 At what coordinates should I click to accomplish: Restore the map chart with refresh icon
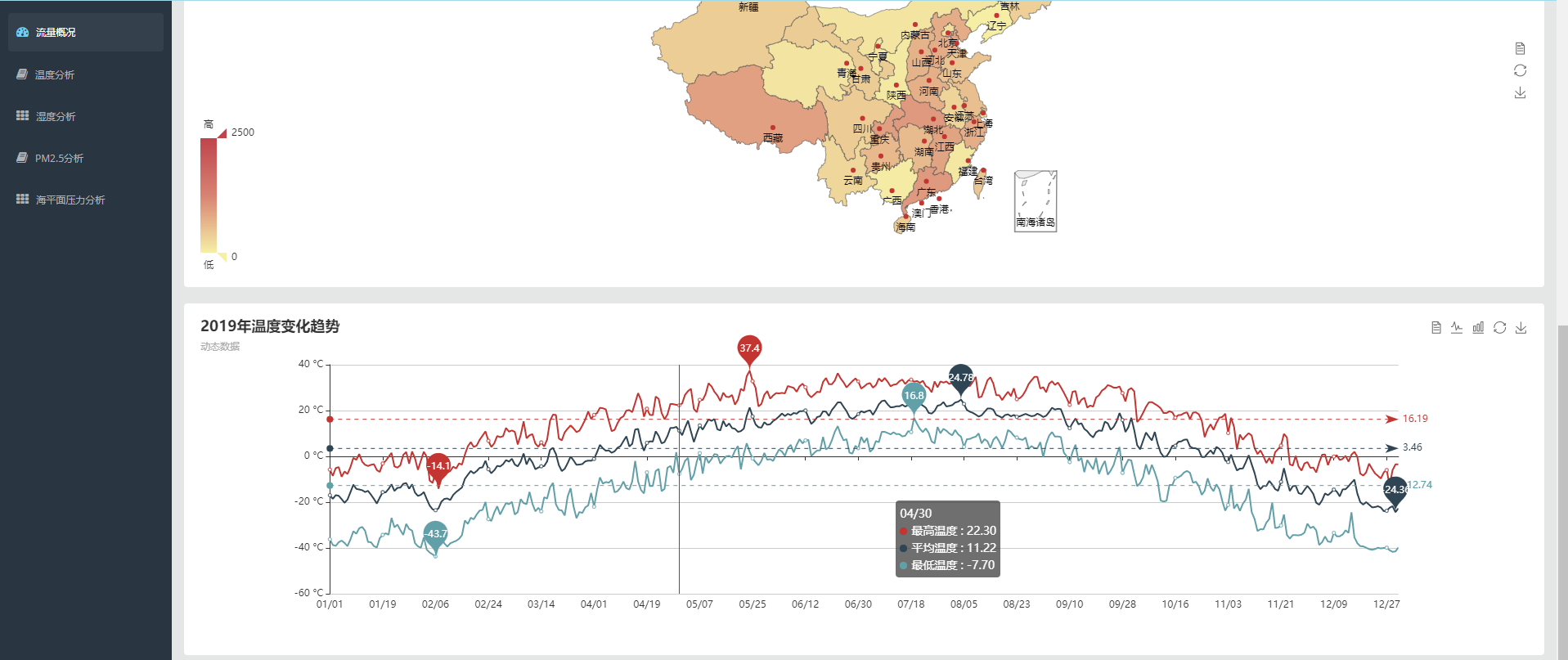(1520, 70)
